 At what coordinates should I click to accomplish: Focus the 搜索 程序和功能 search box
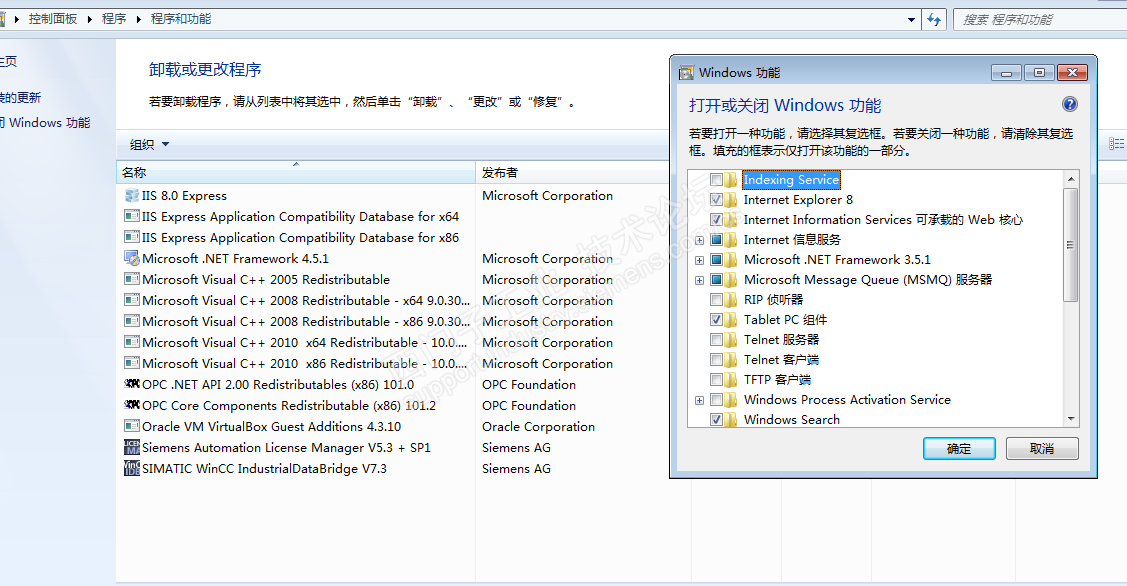click(1041, 19)
